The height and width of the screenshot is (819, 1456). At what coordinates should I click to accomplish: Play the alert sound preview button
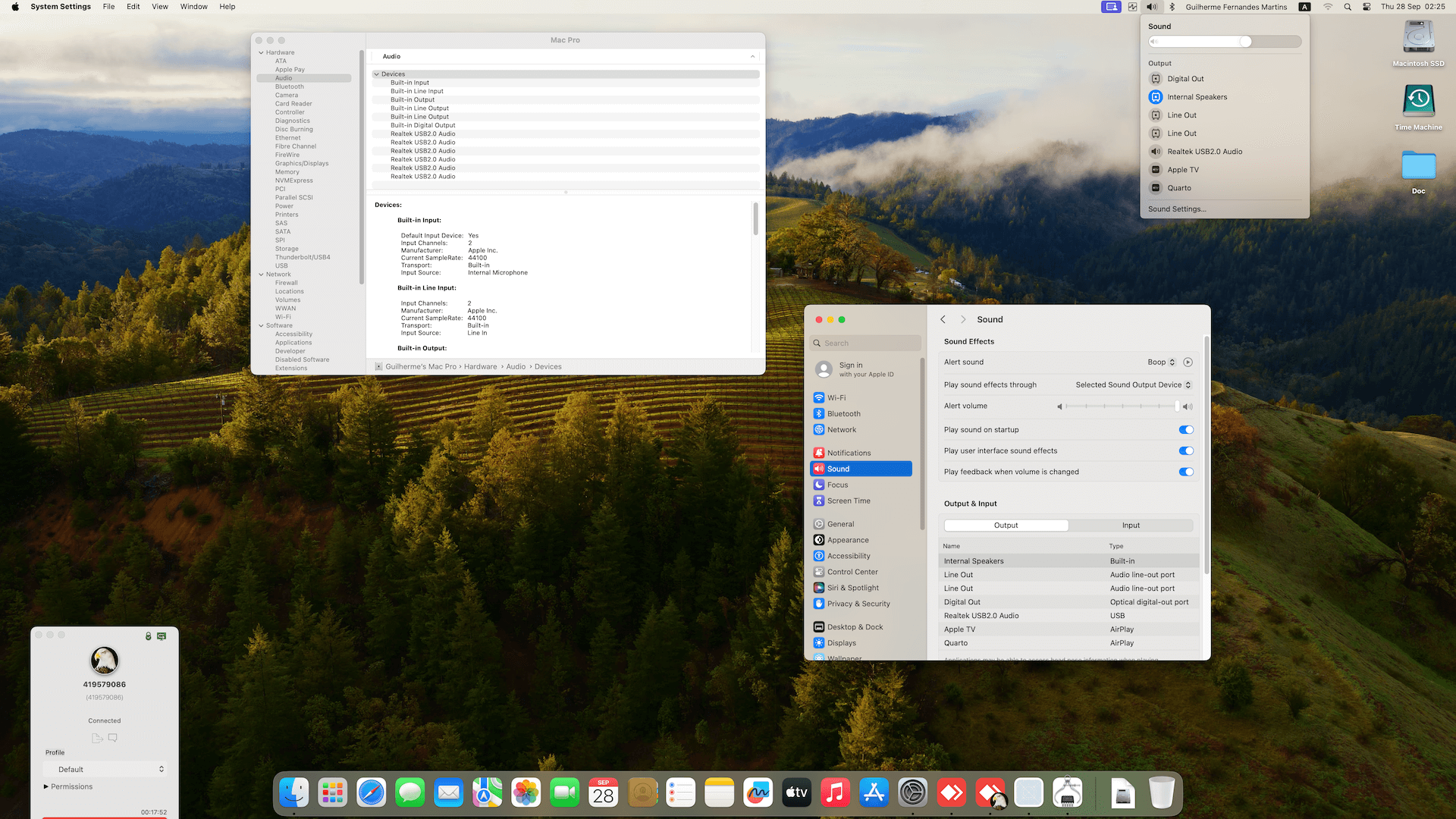coord(1188,362)
